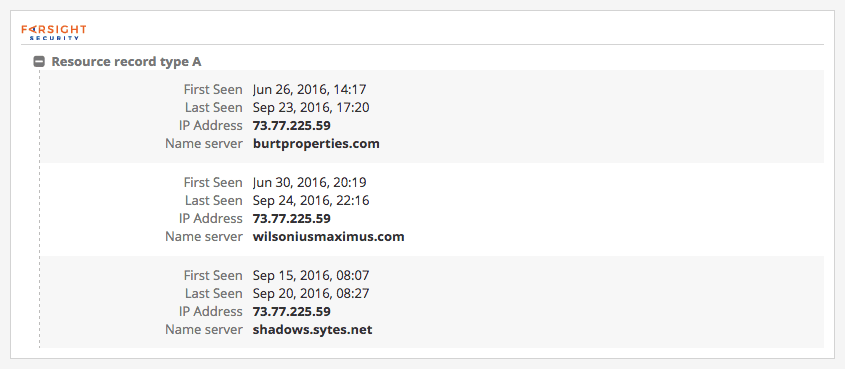Click the Resource record type A heading
The width and height of the screenshot is (845, 369).
click(127, 62)
